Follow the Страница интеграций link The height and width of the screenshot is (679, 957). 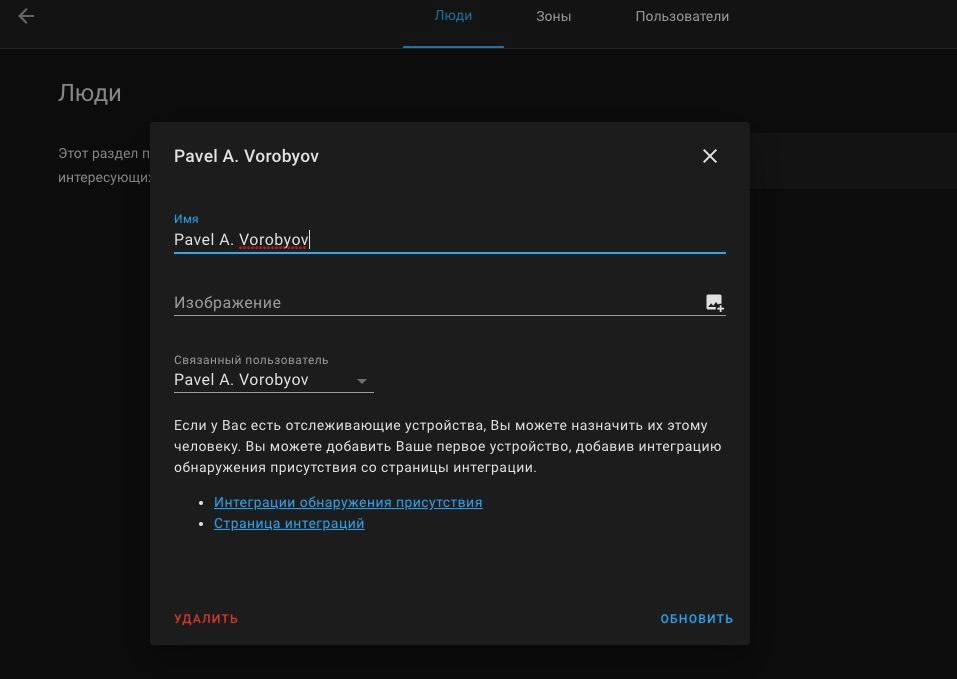289,523
